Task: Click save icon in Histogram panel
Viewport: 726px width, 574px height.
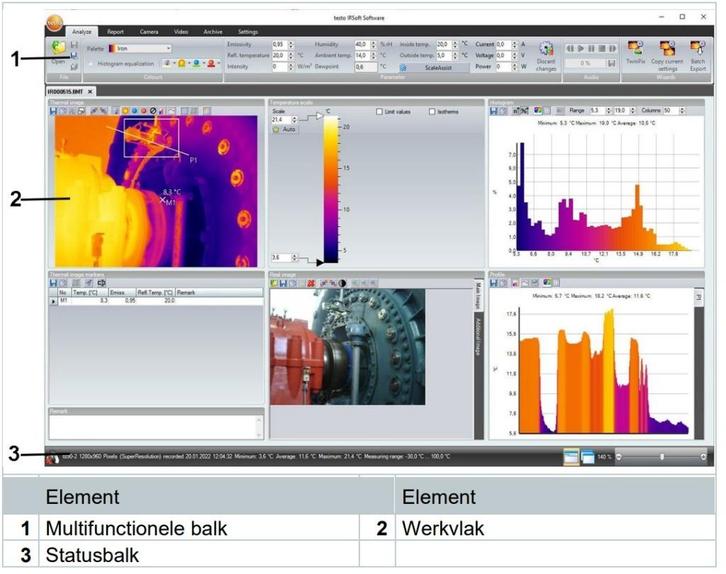Action: tap(493, 111)
